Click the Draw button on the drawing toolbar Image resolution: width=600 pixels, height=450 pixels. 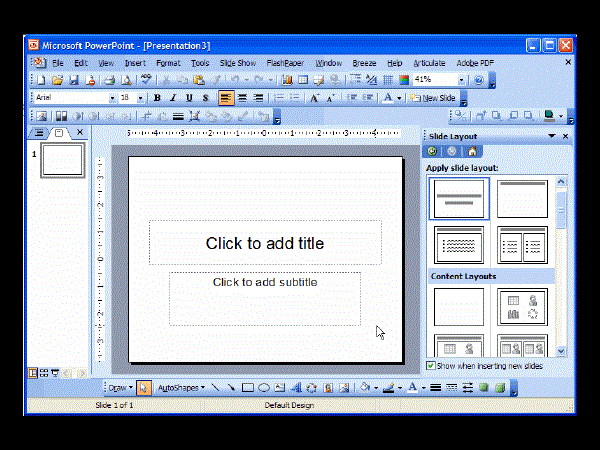(x=119, y=387)
